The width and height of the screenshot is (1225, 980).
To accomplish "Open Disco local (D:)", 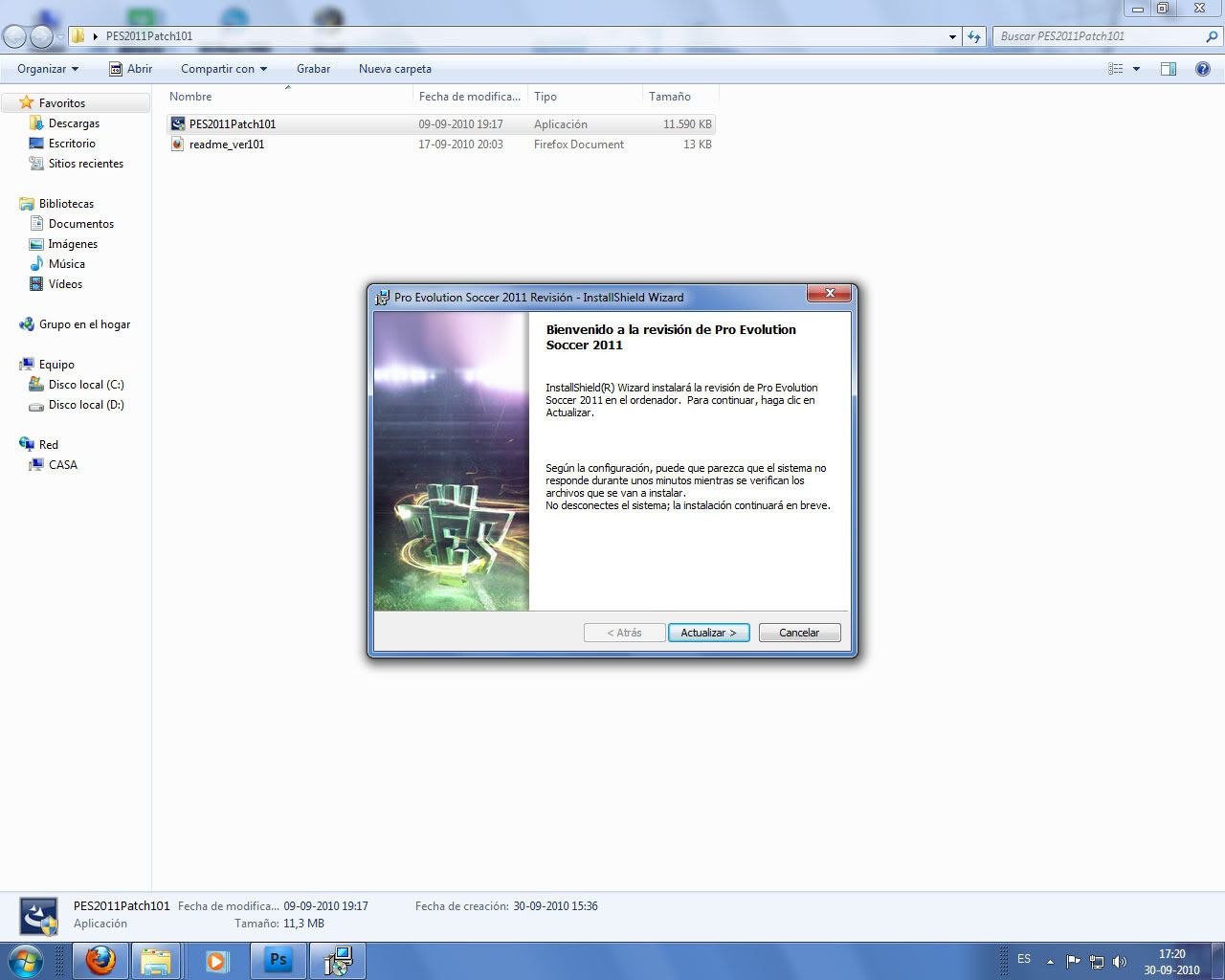I will 86,405.
